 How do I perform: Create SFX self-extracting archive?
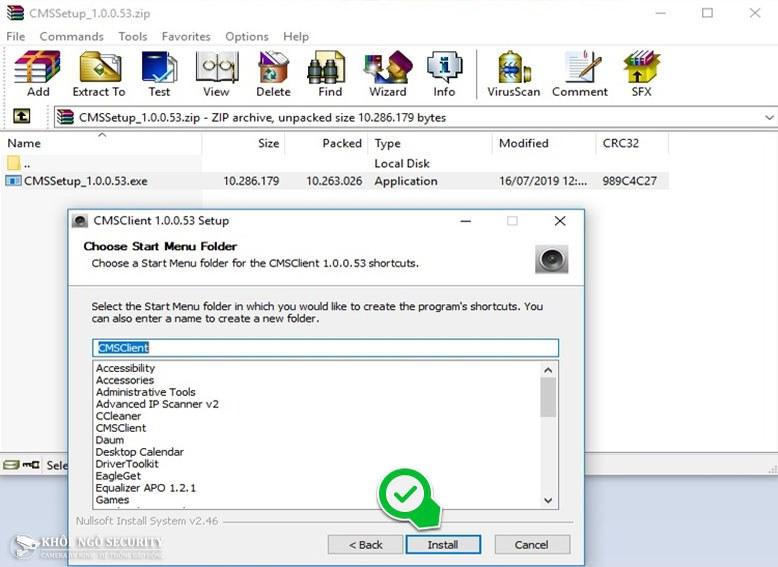[x=642, y=73]
